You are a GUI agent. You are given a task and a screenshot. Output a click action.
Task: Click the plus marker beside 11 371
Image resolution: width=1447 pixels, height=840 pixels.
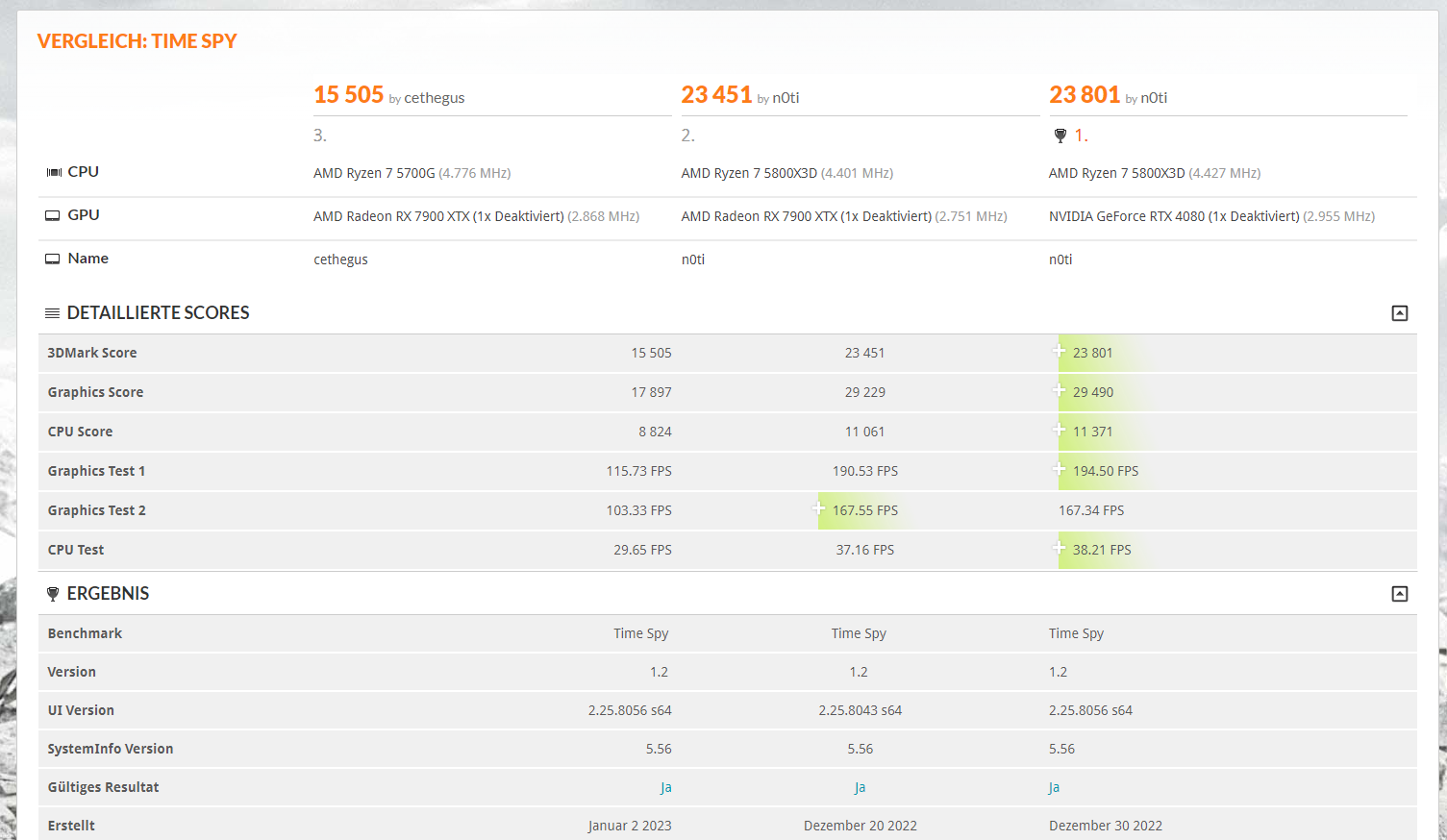click(x=1059, y=430)
